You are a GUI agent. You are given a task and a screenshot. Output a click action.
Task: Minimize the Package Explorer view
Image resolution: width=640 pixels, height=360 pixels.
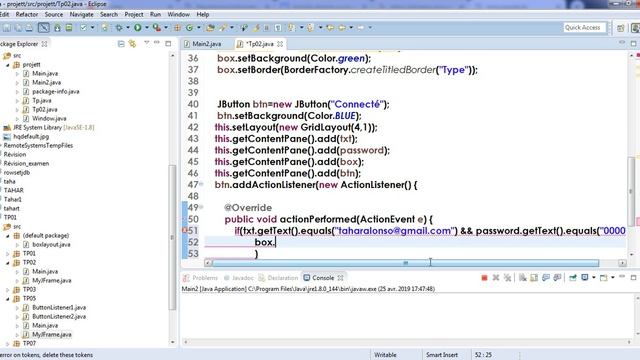157,42
